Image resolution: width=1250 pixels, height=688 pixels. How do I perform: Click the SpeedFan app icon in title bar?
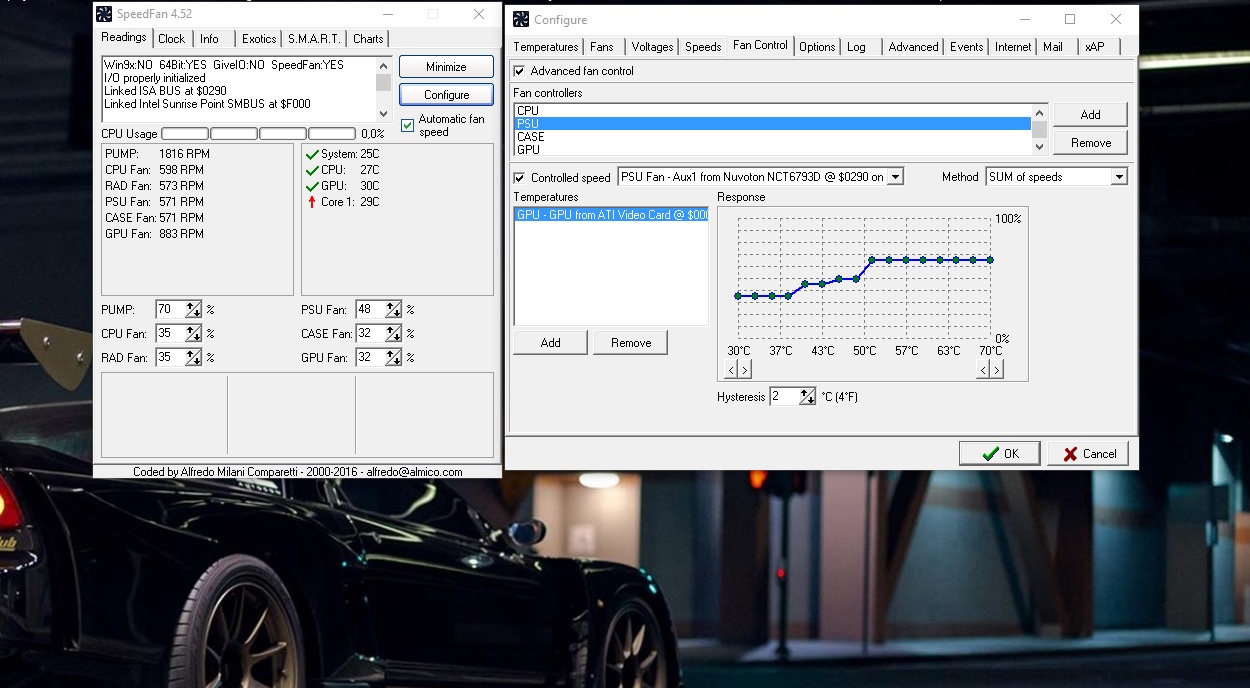point(104,14)
